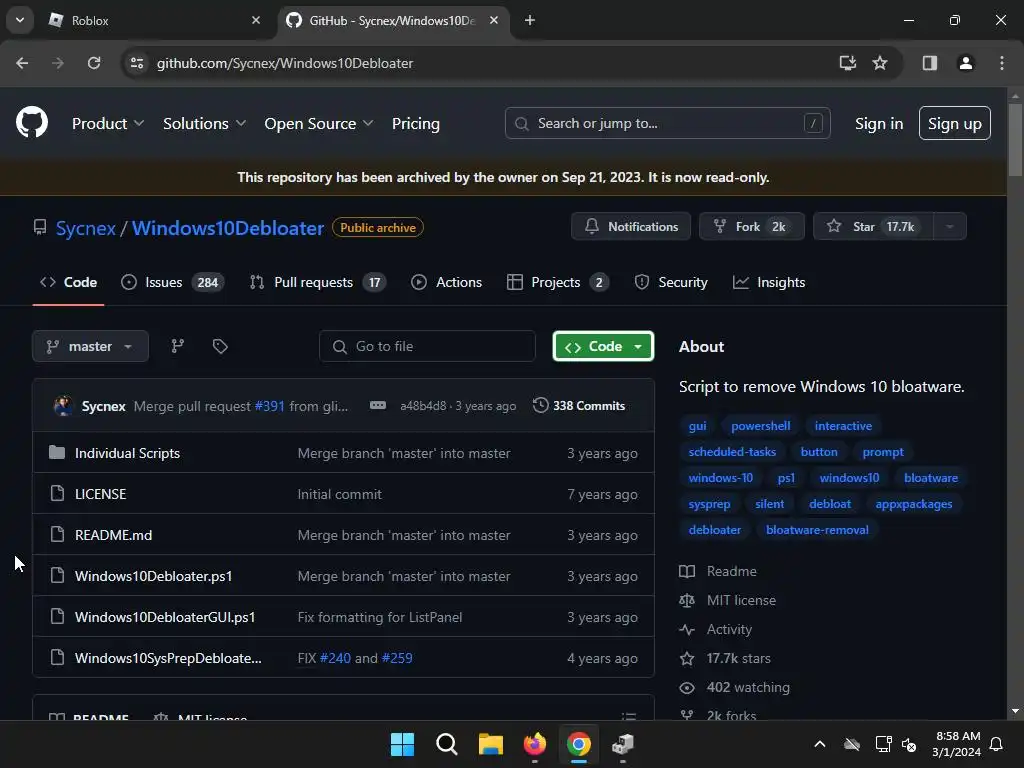Click the Notifications bell button
1024x768 pixels.
coord(631,227)
